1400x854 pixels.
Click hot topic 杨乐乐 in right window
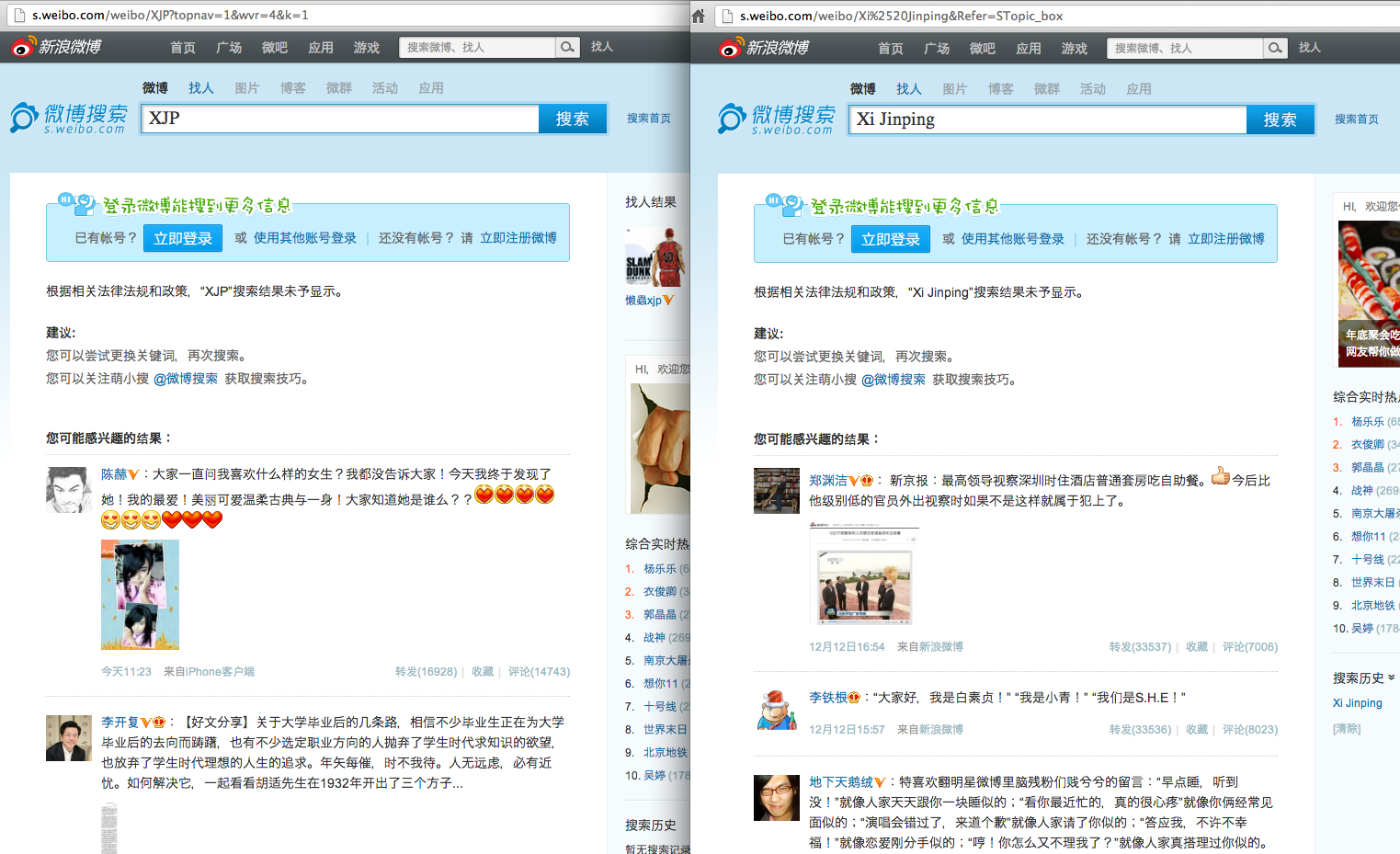[1368, 422]
